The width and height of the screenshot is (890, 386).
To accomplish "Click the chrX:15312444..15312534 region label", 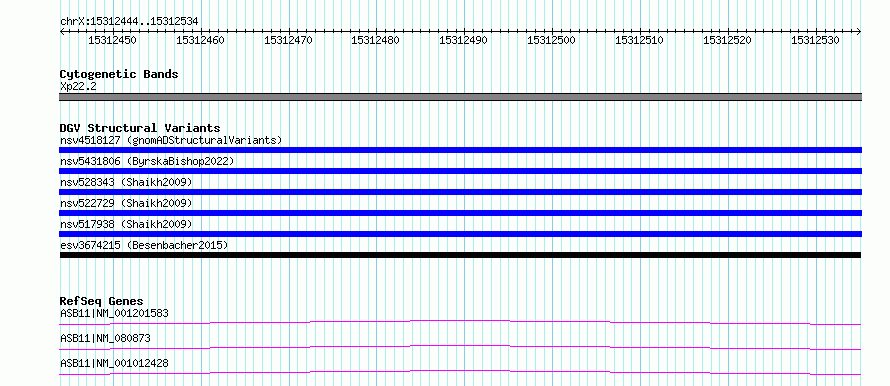I will point(129,22).
